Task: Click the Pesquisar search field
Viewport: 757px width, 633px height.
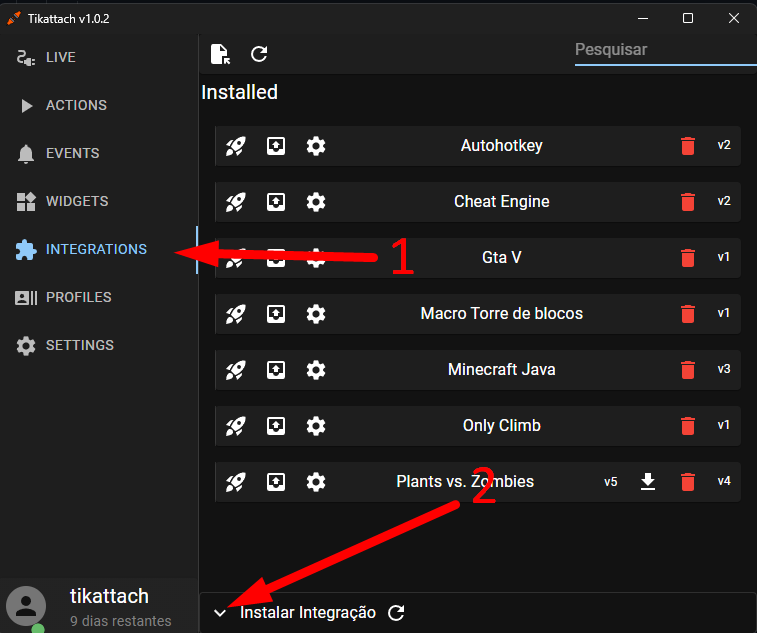Action: [665, 50]
